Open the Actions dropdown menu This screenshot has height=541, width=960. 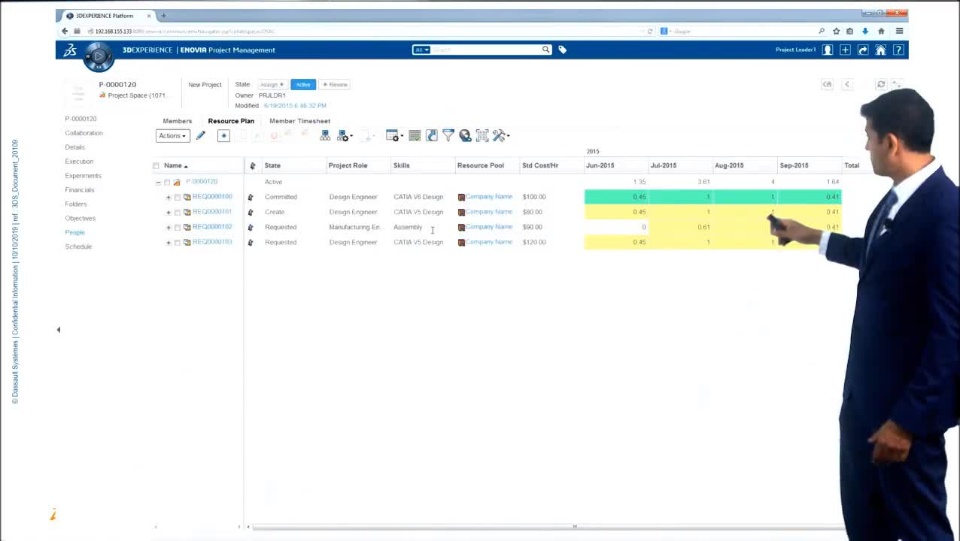pyautogui.click(x=173, y=136)
